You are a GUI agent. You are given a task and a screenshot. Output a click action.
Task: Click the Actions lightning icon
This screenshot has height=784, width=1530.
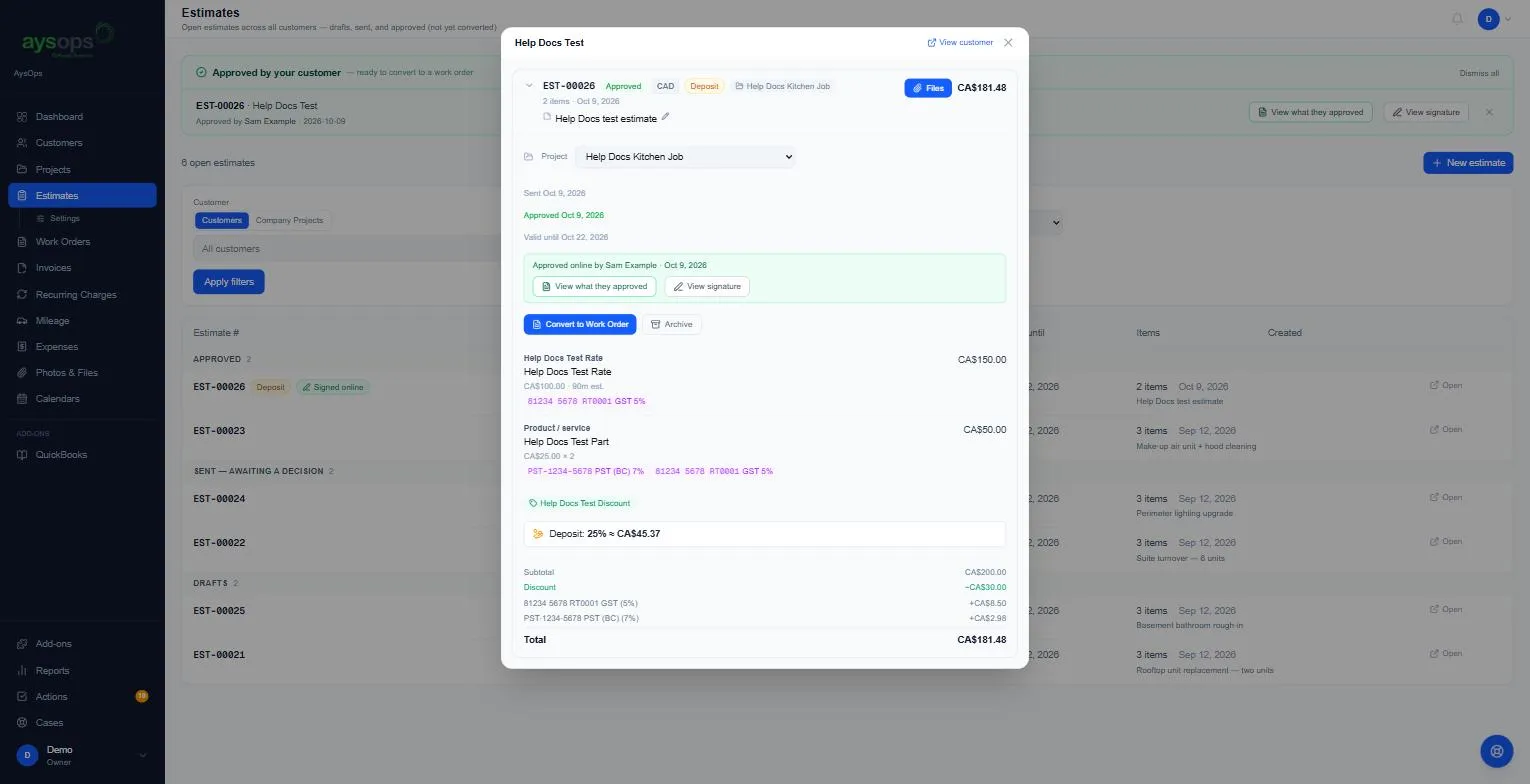click(22, 697)
